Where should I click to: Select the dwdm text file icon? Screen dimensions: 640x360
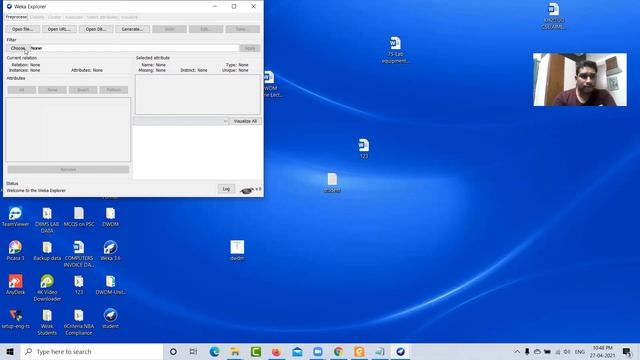[237, 250]
